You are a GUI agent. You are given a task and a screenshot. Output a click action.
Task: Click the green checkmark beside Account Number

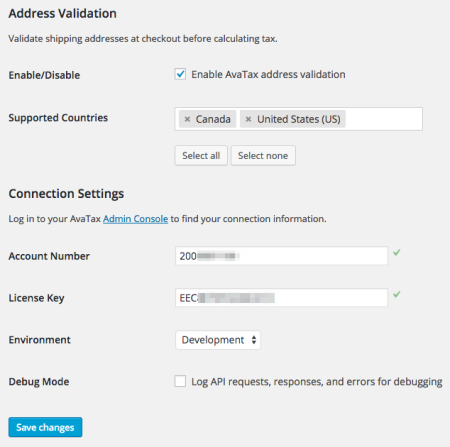point(397,253)
